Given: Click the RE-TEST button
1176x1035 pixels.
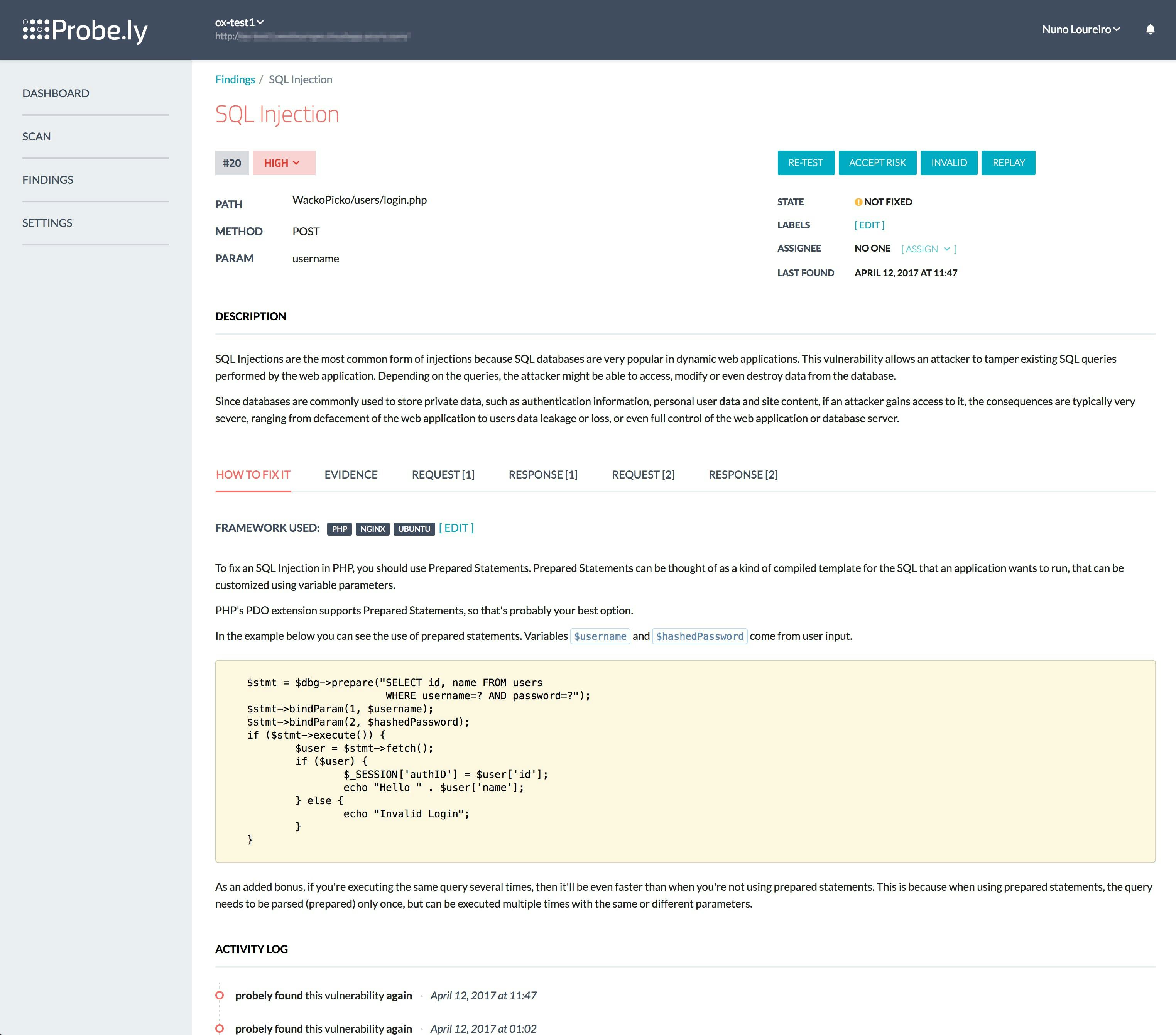Looking at the screenshot, I should pyautogui.click(x=806, y=162).
